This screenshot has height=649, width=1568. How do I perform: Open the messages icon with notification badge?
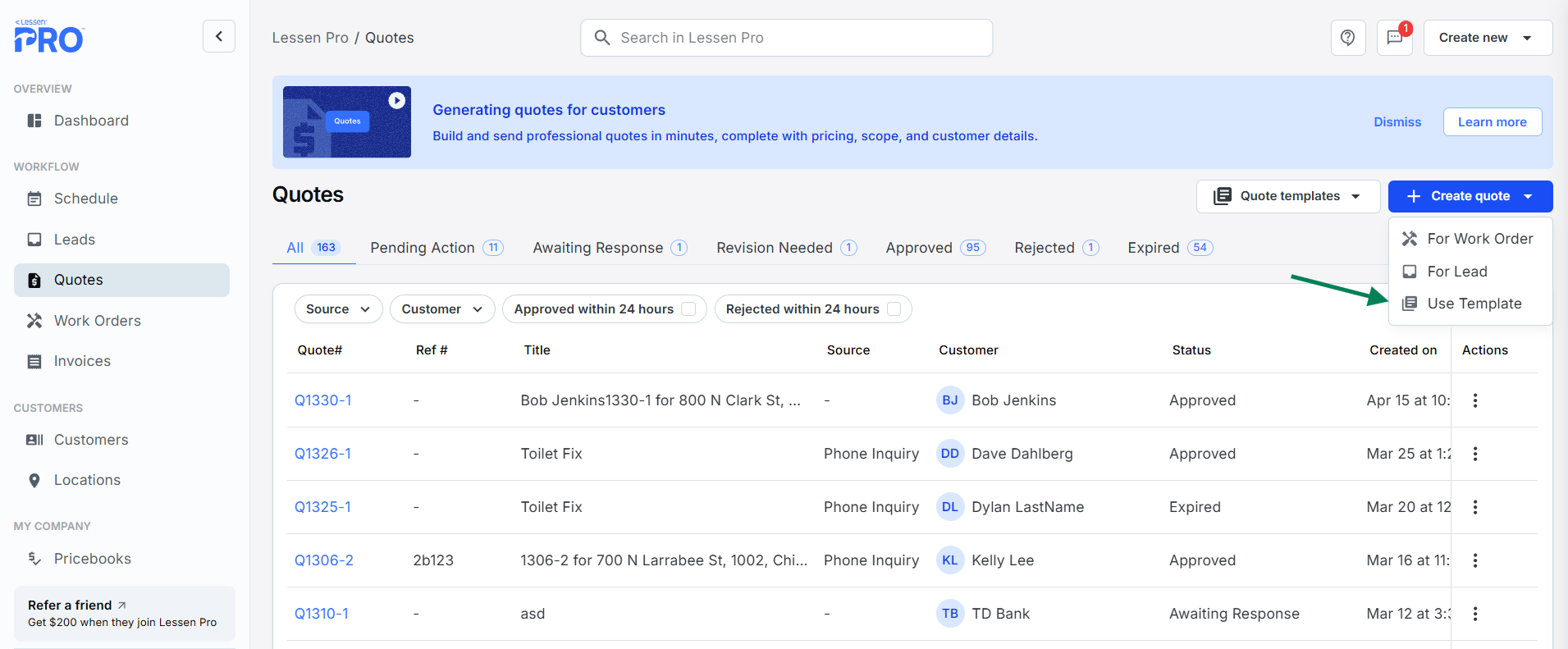point(1394,38)
